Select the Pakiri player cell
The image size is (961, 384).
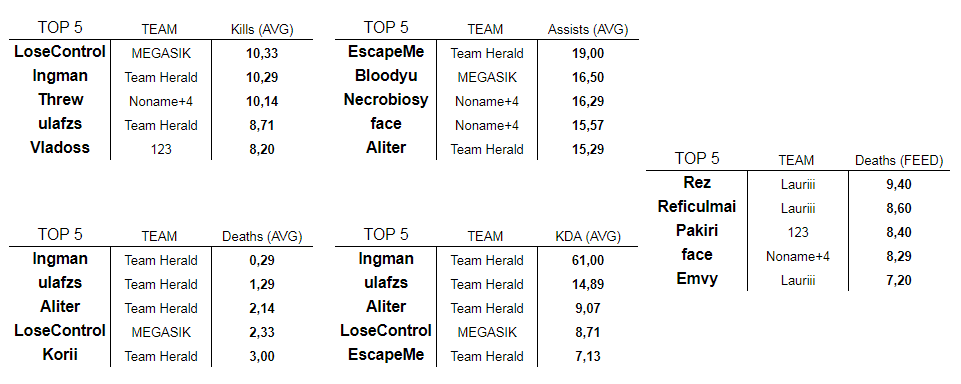tap(696, 231)
